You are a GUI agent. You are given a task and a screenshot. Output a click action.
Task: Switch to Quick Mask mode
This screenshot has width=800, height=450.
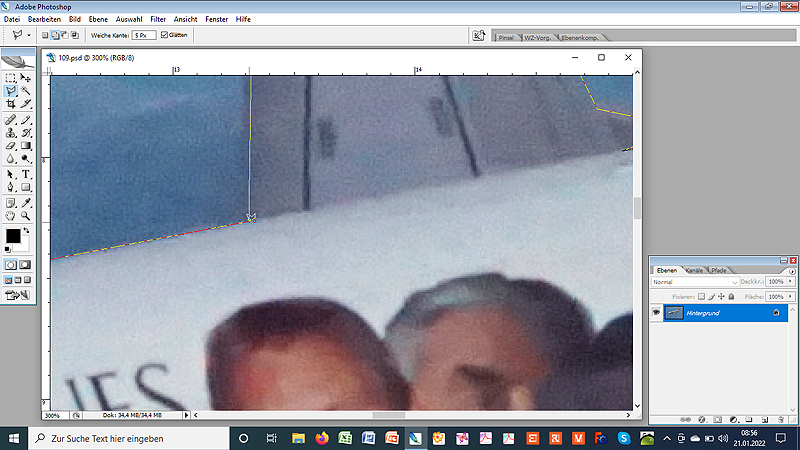(x=25, y=265)
